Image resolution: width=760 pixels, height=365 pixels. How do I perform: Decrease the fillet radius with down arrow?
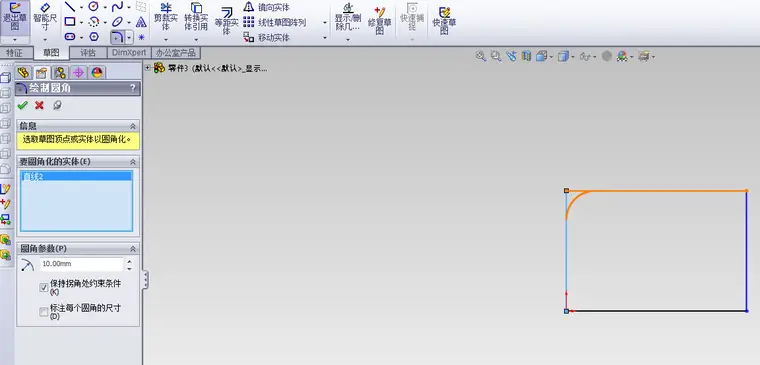pos(129,268)
